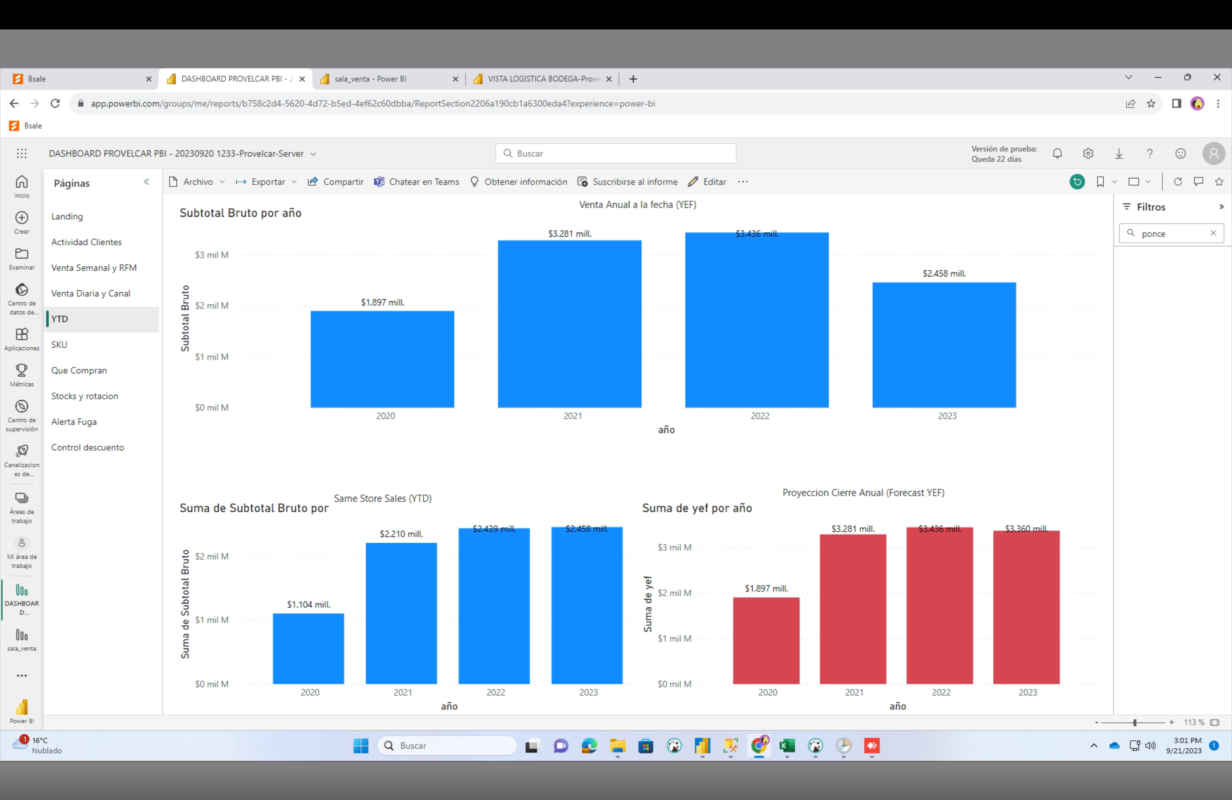Screen dimensions: 1232x800
Task: Go to the SKU report page
Action: click(60, 345)
